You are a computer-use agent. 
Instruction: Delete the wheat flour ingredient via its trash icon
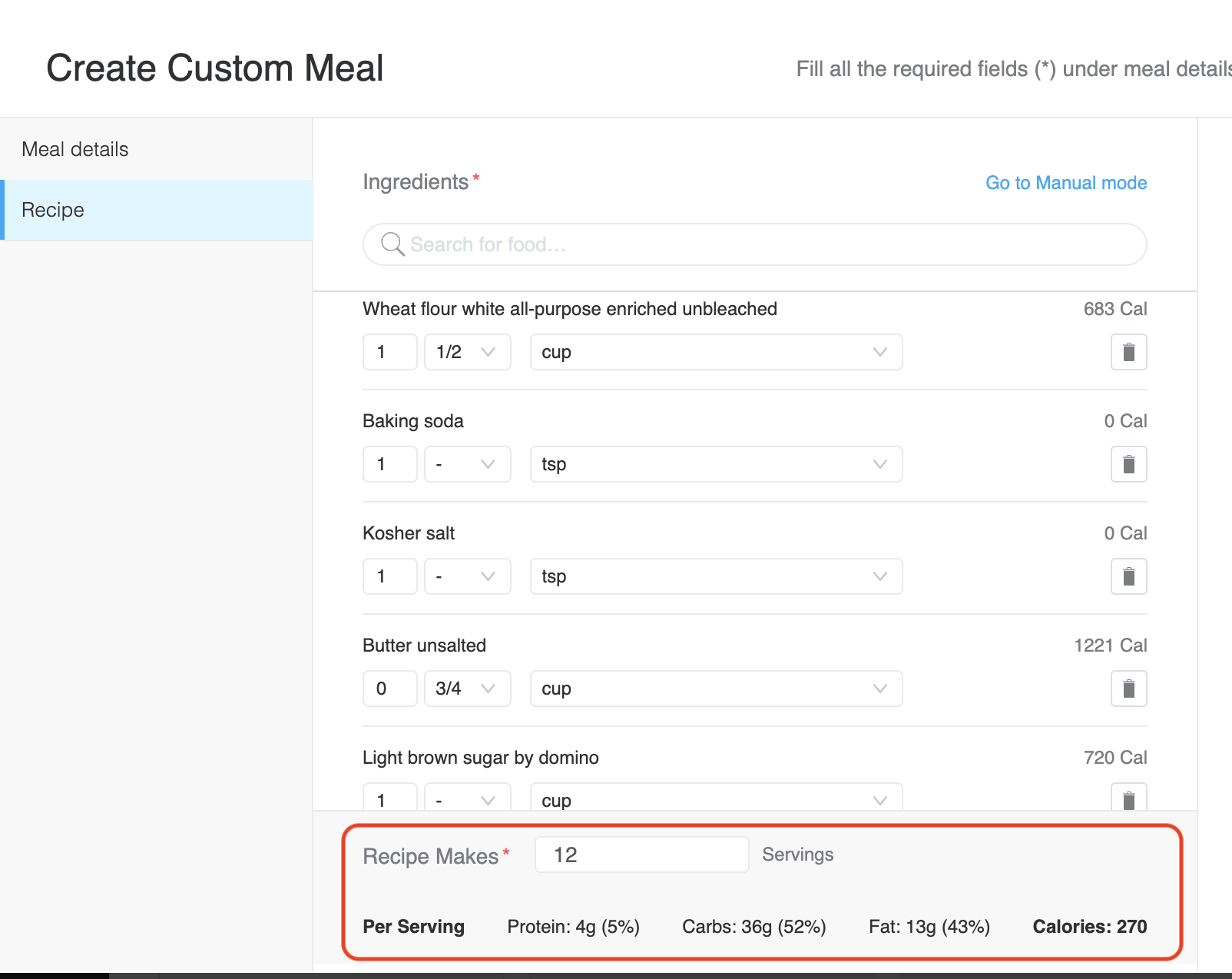point(1128,352)
